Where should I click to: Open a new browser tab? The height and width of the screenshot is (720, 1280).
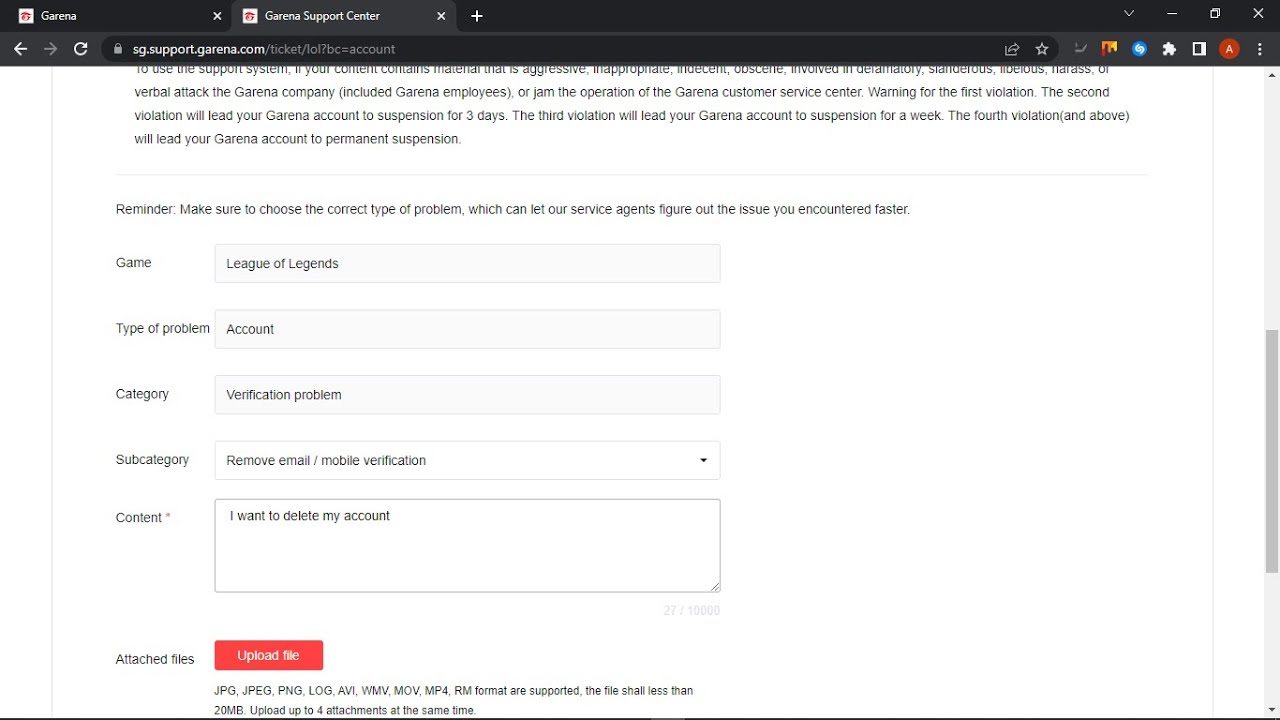477,16
